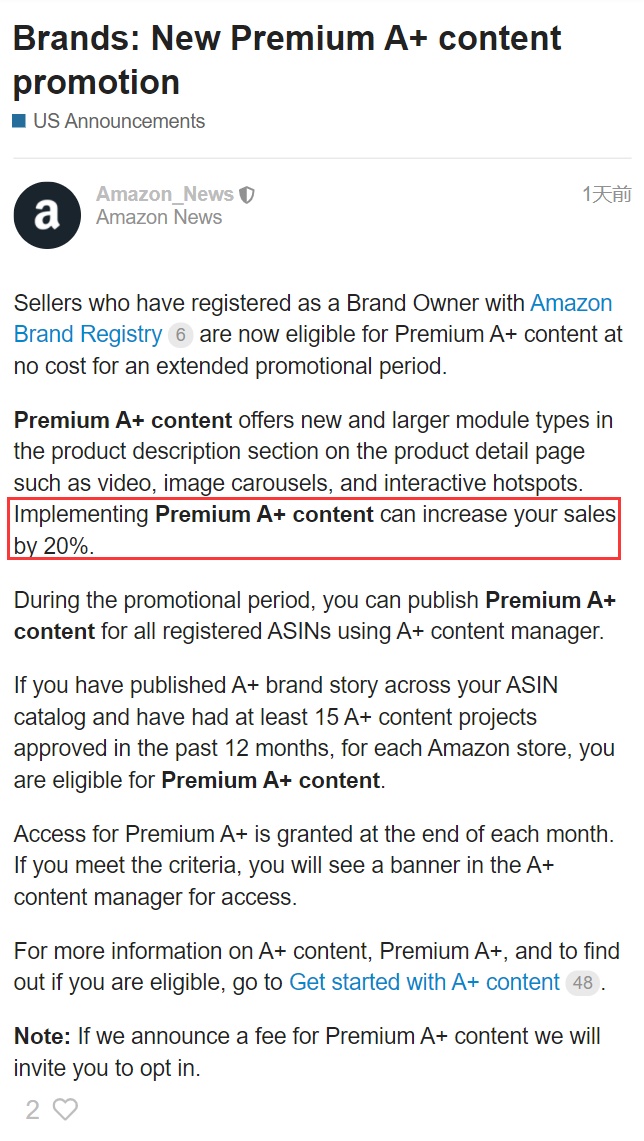Viewport: 644px width, 1141px height.
Task: Click the click-count badge showing 6
Action: click(180, 335)
